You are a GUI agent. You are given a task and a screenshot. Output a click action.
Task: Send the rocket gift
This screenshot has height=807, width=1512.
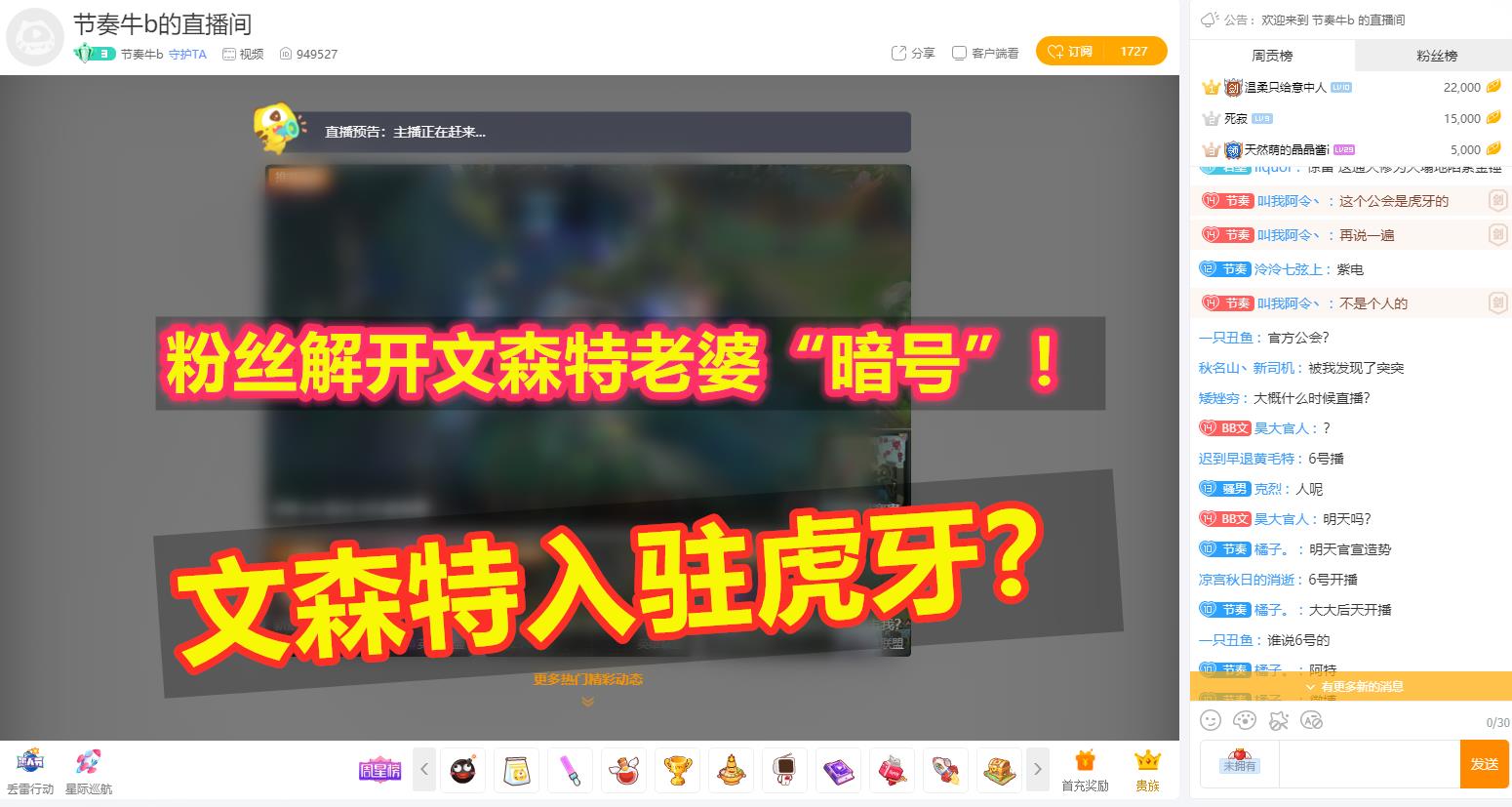[945, 770]
